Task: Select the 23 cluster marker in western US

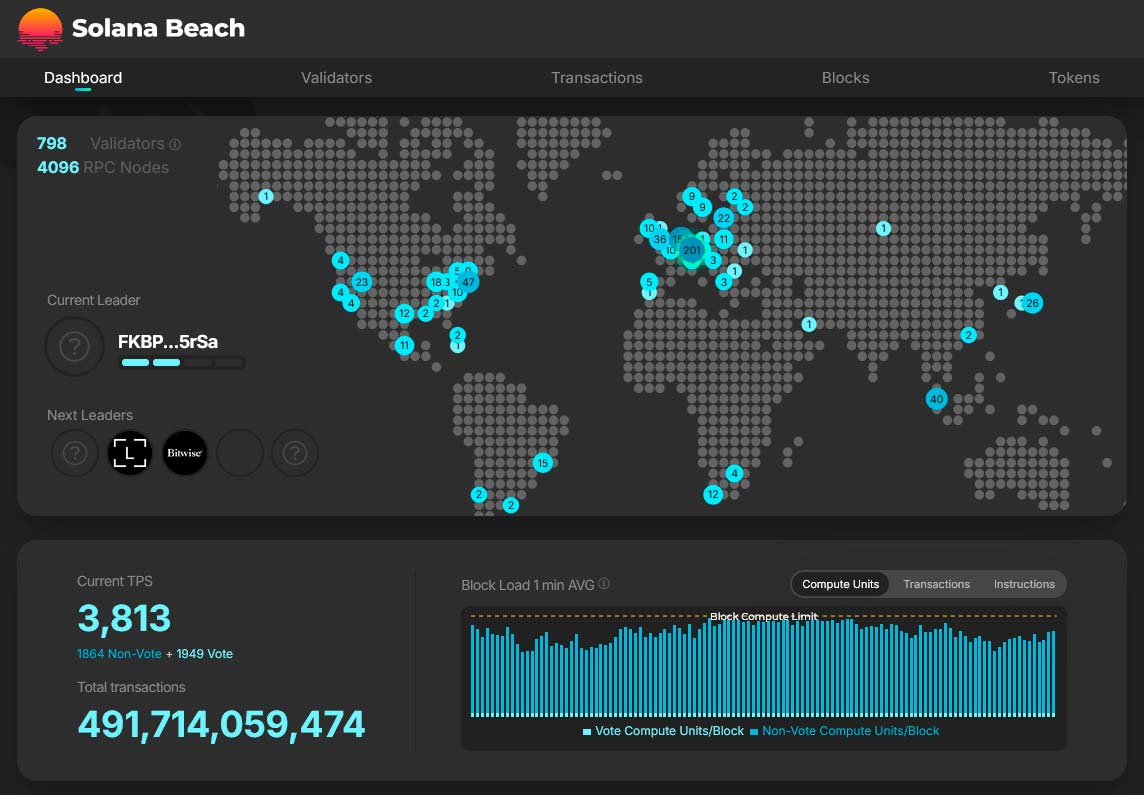Action: [362, 282]
